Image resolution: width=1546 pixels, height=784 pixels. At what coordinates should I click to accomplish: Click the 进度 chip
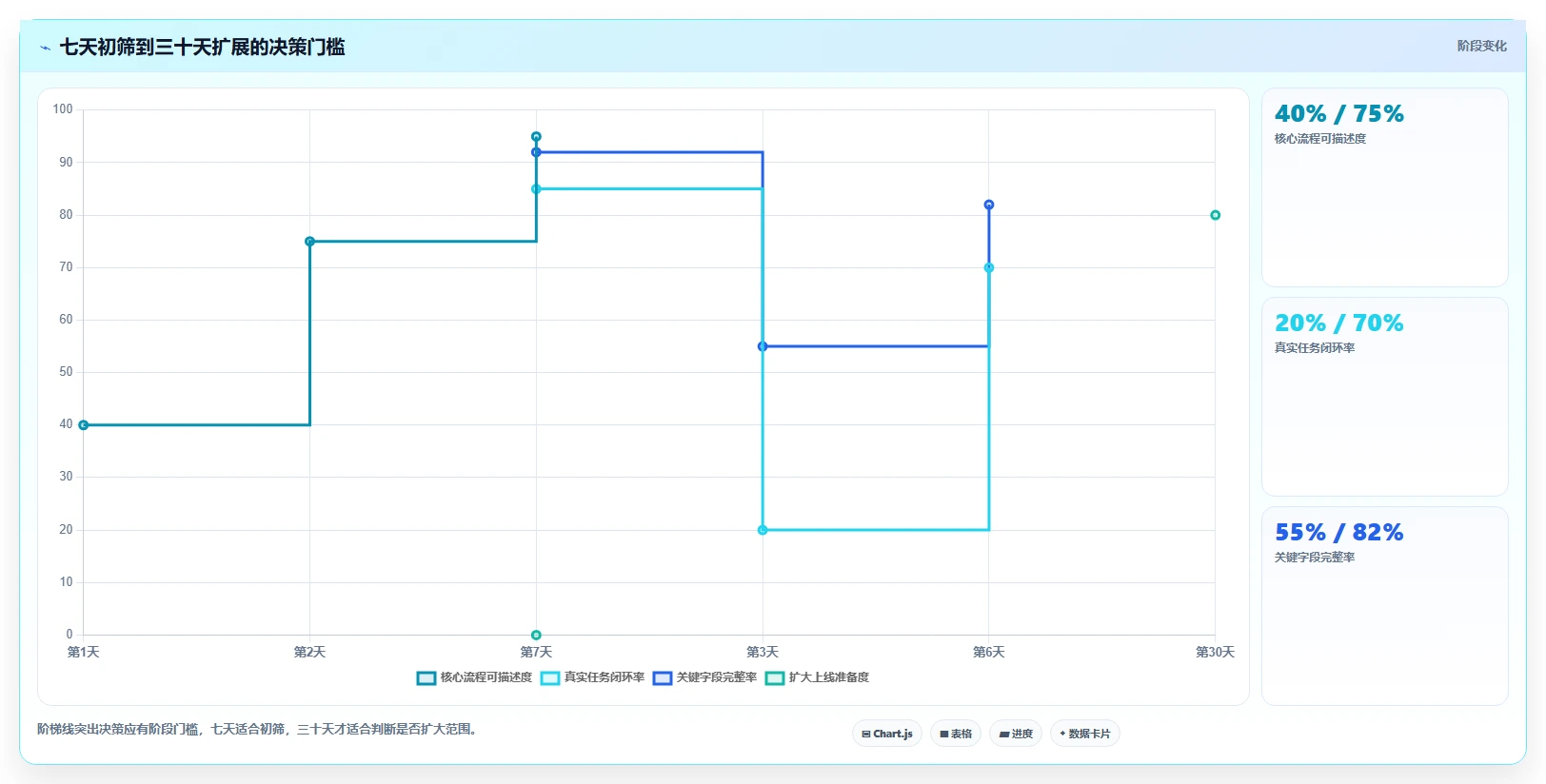click(1016, 734)
